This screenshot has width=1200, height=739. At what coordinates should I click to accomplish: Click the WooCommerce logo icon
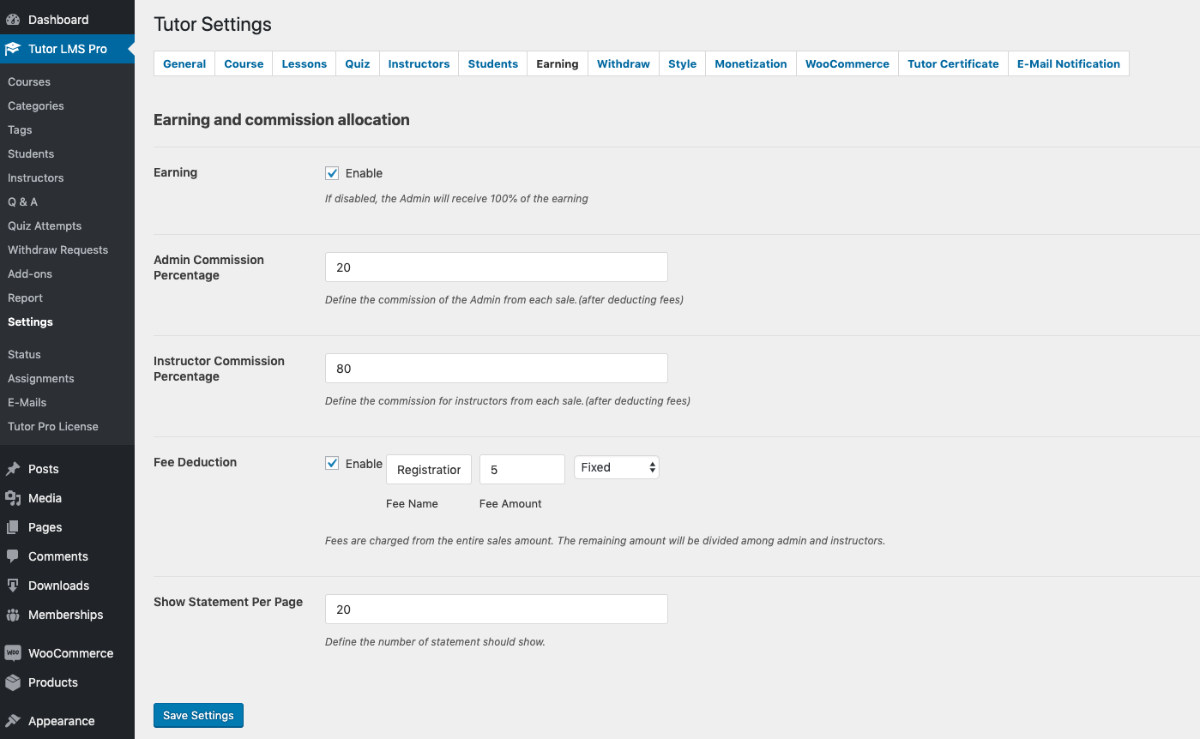pos(12,653)
